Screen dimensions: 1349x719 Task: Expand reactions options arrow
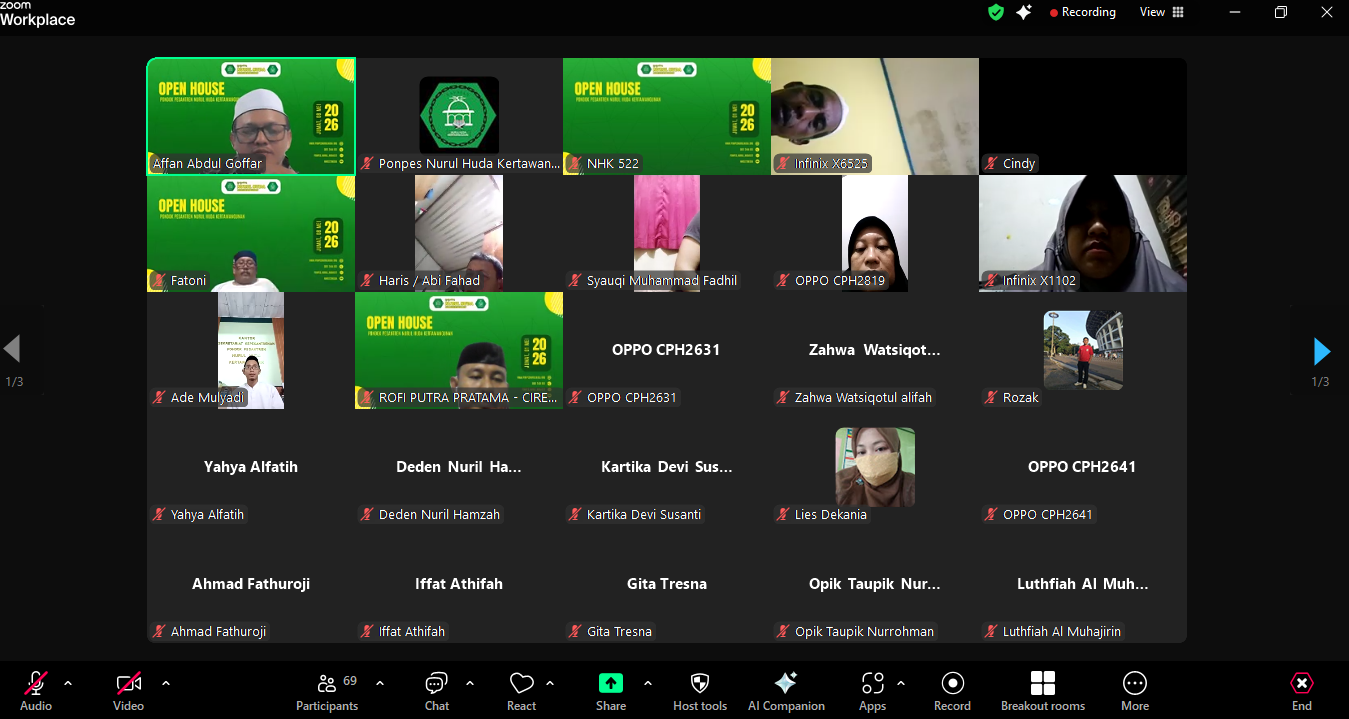coord(550,683)
